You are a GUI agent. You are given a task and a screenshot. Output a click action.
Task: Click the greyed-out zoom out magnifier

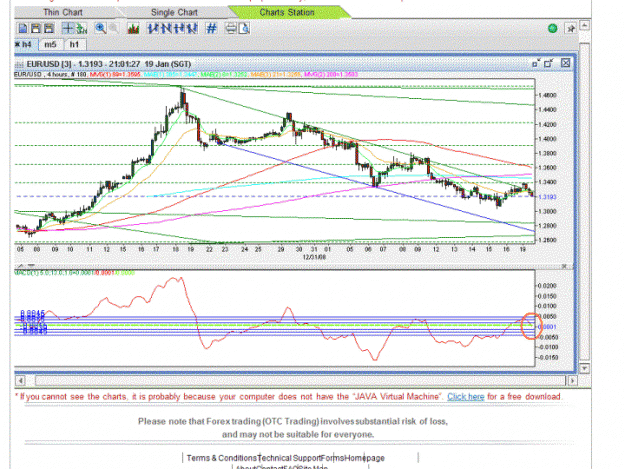click(114, 28)
